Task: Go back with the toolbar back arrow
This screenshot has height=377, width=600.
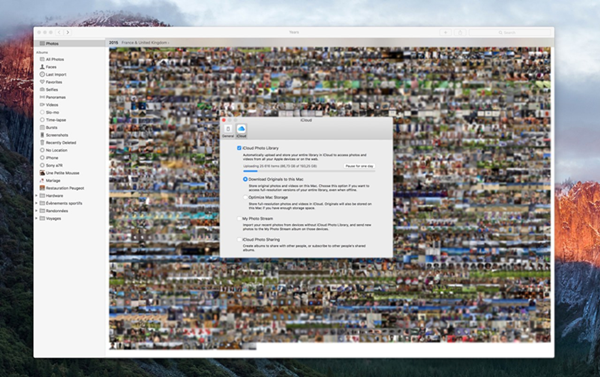Action: click(x=59, y=33)
